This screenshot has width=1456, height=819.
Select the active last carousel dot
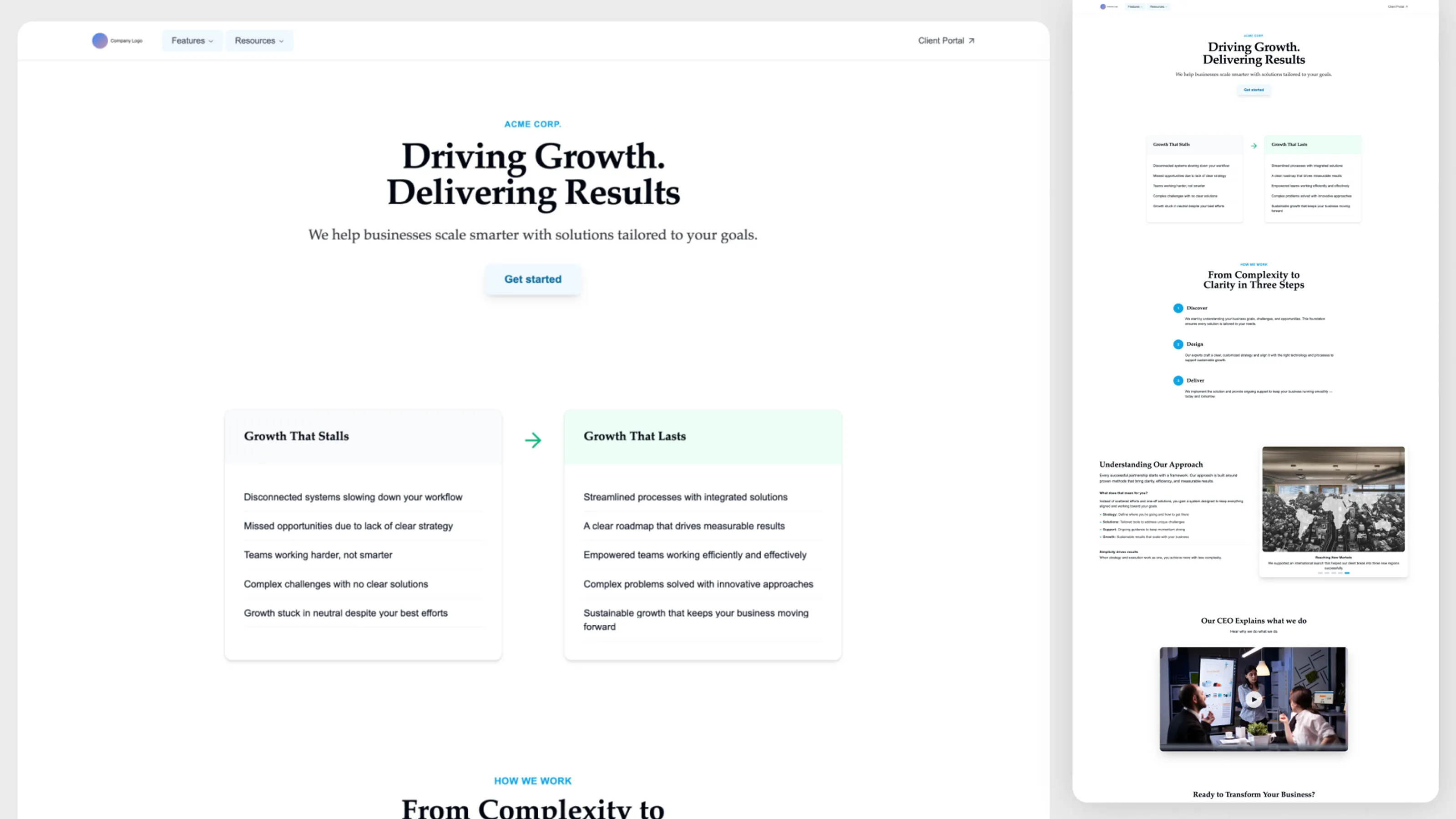coord(1347,573)
